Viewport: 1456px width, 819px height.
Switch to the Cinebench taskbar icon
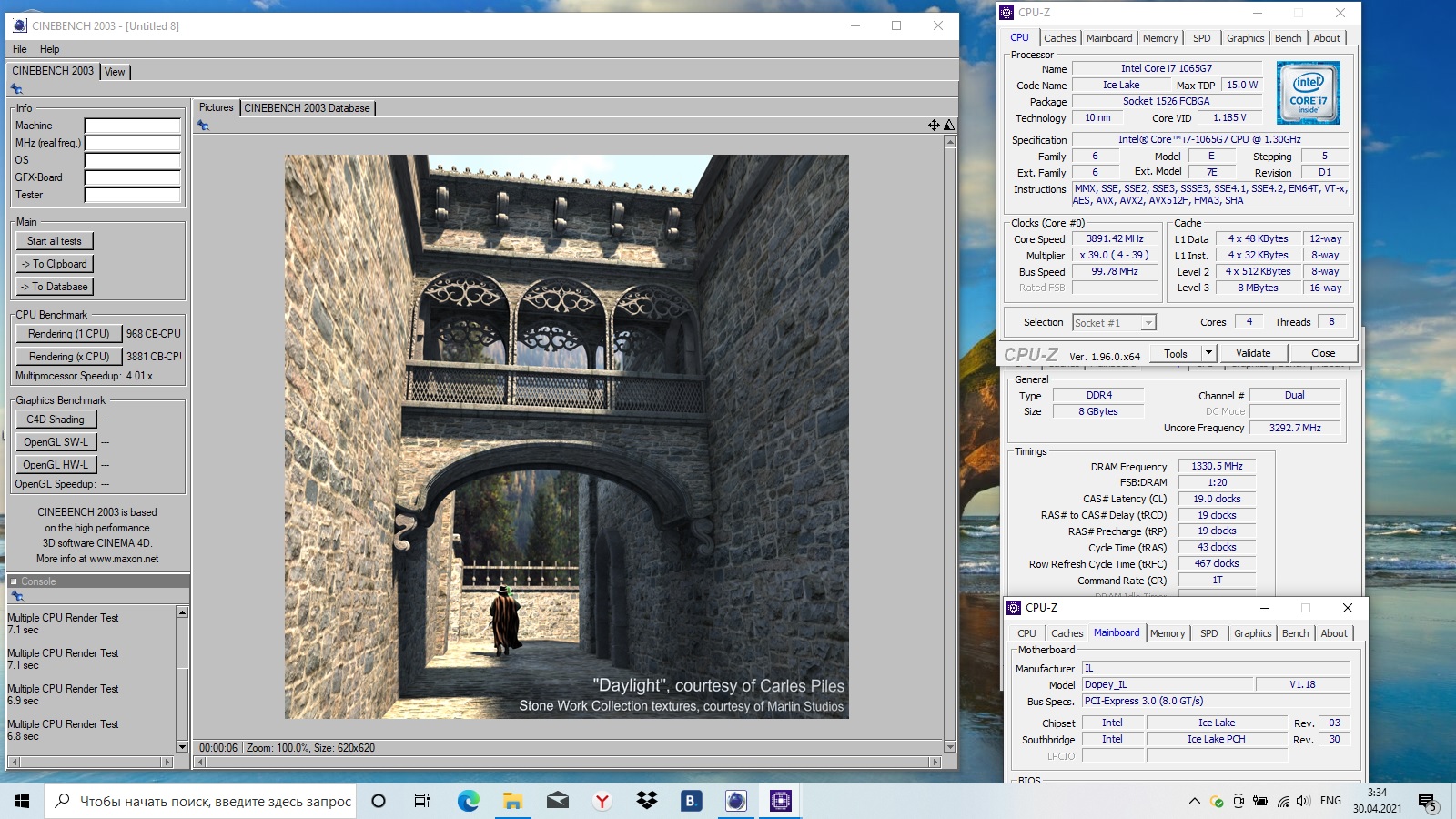click(x=735, y=801)
